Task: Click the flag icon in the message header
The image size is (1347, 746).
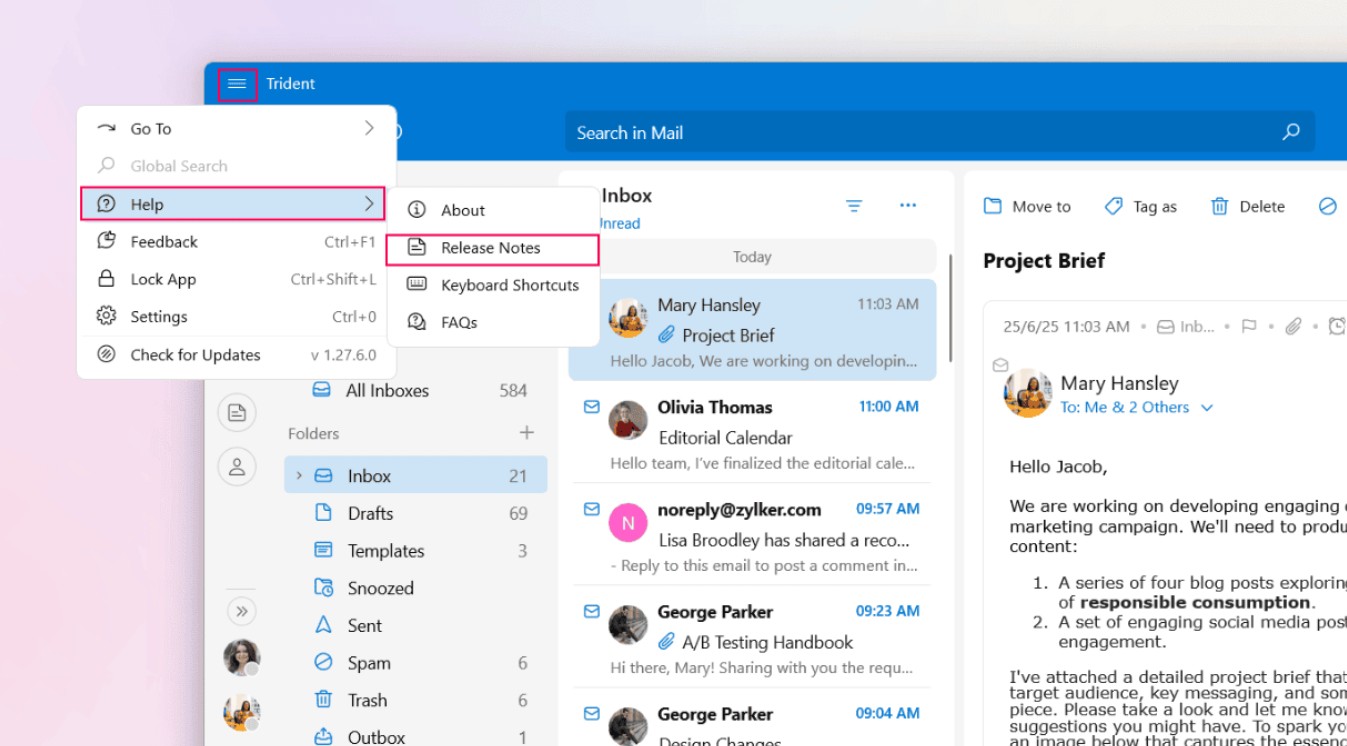Action: pos(1248,326)
